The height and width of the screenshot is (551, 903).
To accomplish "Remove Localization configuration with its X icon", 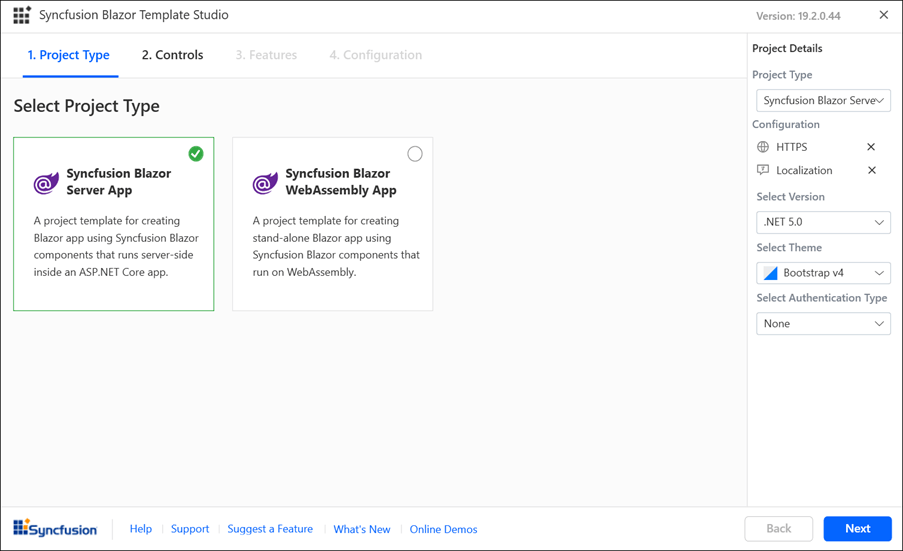I will pyautogui.click(x=871, y=170).
